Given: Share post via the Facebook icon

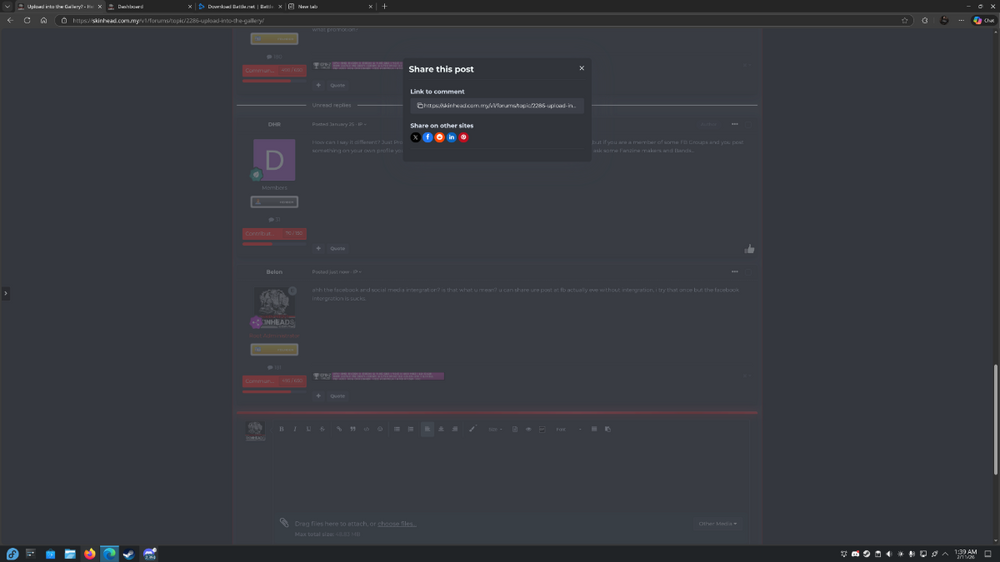Looking at the screenshot, I should pyautogui.click(x=428, y=137).
